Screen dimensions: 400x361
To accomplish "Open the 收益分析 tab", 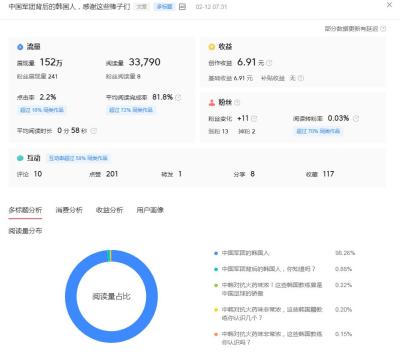I will pyautogui.click(x=109, y=210).
